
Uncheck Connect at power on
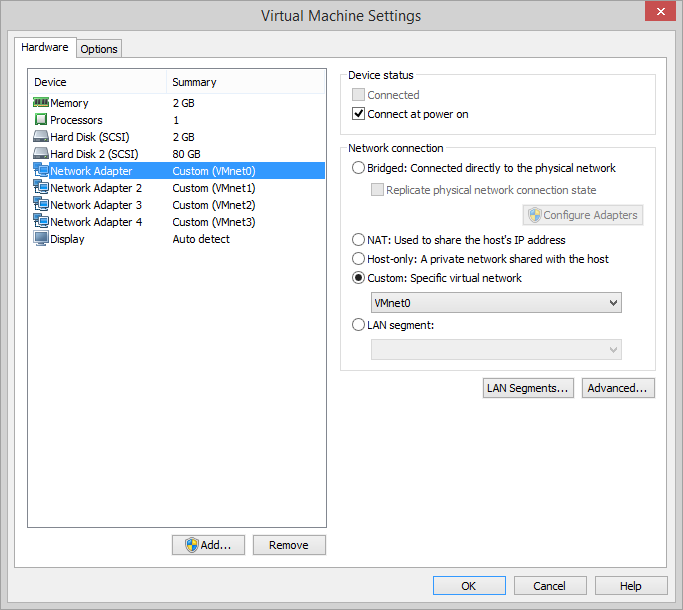coord(360,114)
